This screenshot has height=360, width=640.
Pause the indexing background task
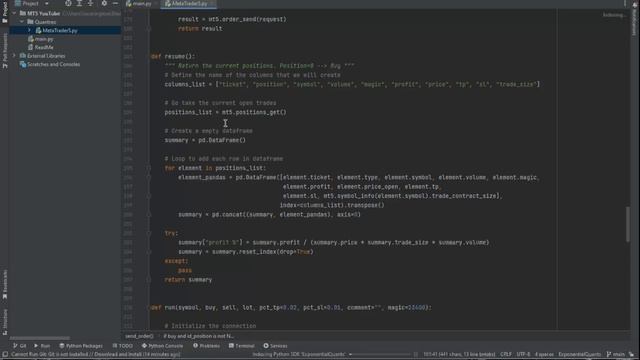(416, 354)
